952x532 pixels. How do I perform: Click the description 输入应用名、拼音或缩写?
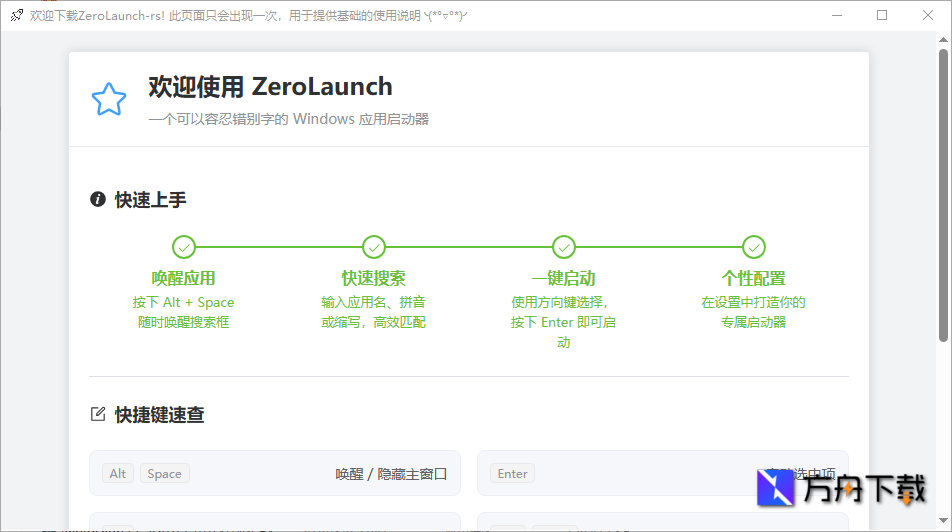click(373, 312)
